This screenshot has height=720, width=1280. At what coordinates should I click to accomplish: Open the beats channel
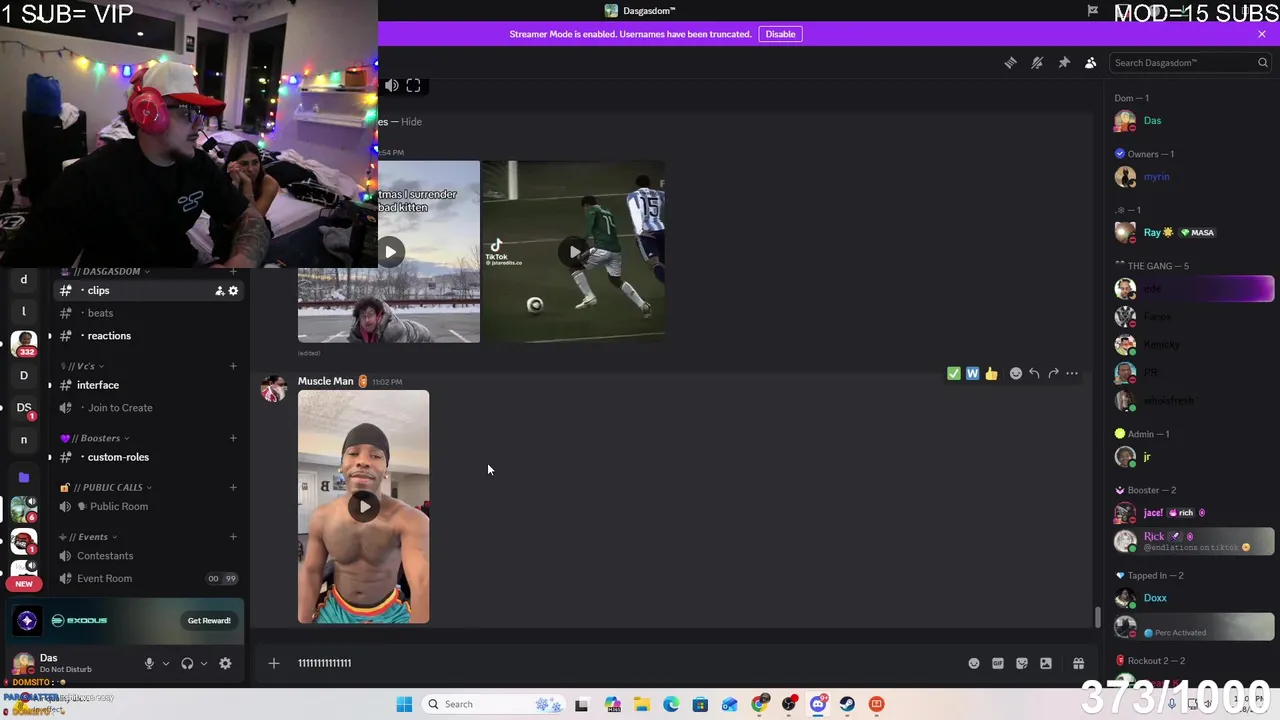[148, 313]
